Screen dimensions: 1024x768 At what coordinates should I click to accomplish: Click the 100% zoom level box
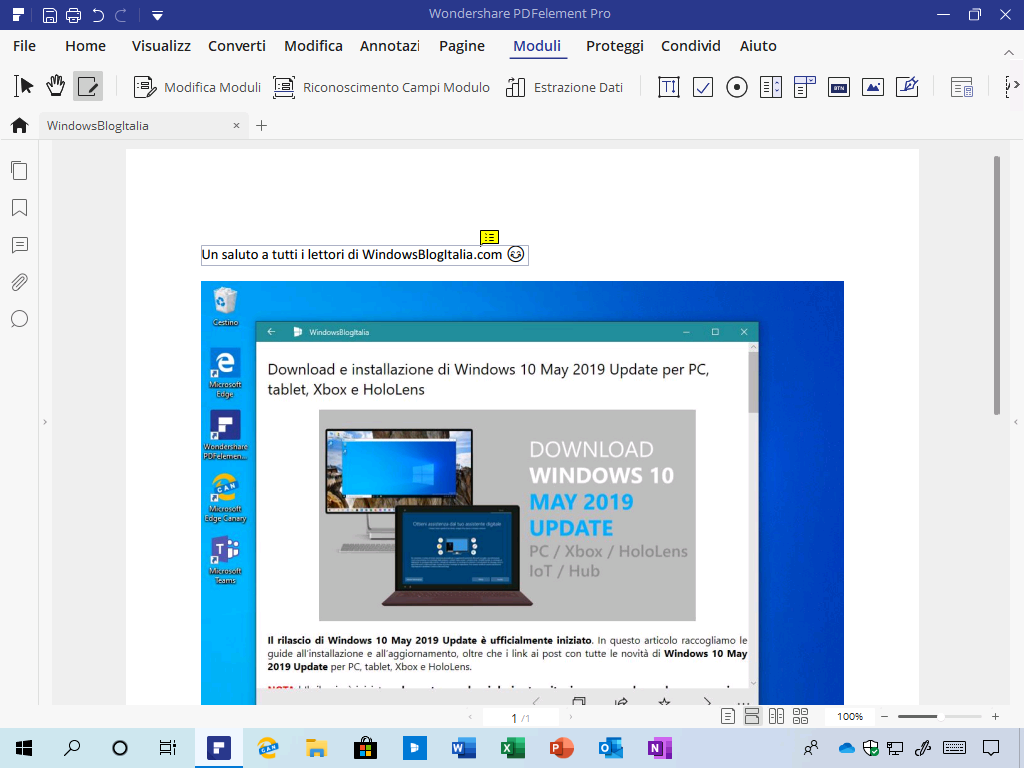click(x=850, y=716)
